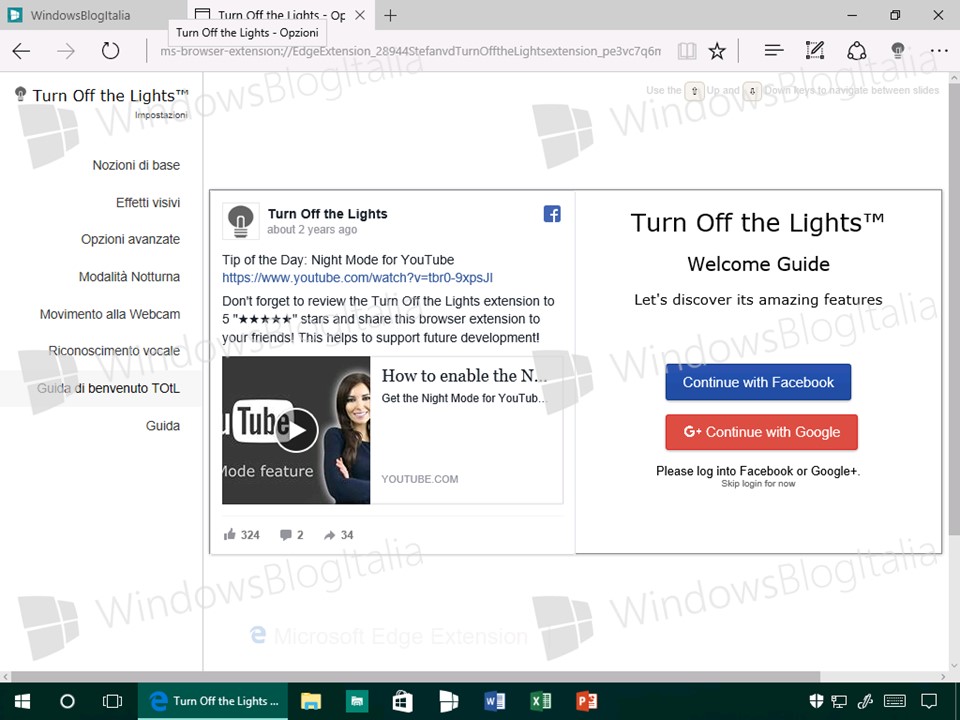Viewport: 960px width, 720px height.
Task: Click Skip login for now link
Action: point(758,484)
